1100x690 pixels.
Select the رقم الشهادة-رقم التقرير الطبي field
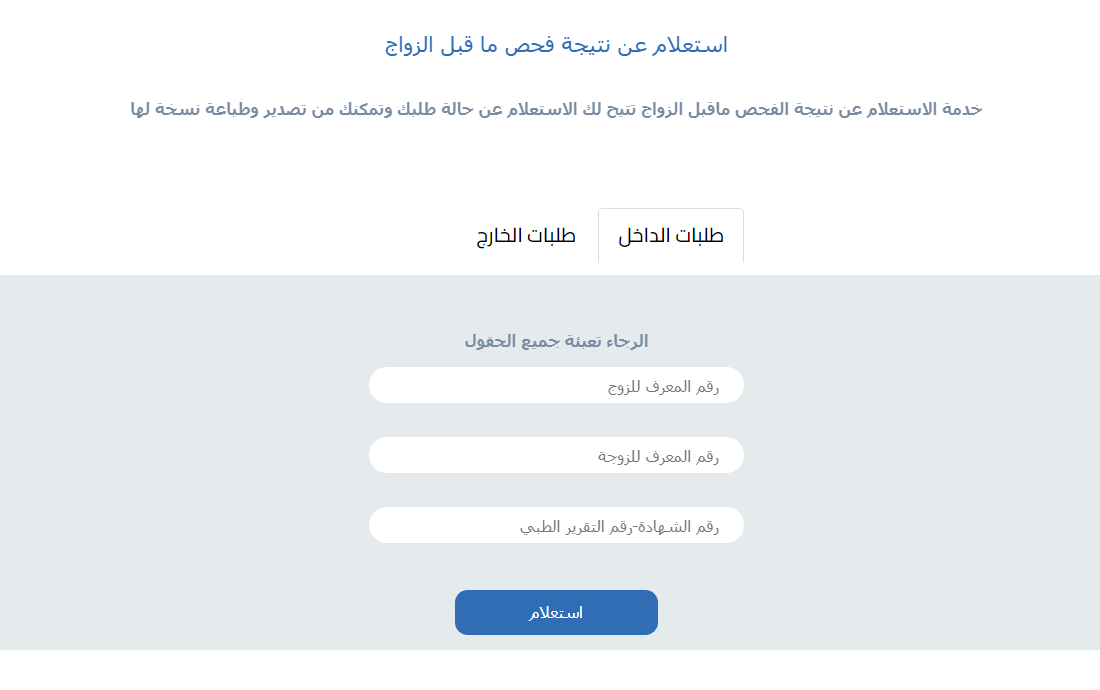pos(556,526)
